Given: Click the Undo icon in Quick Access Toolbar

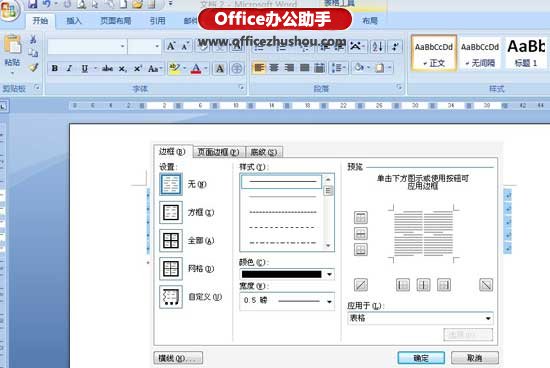Looking at the screenshot, I should click(46, 4).
